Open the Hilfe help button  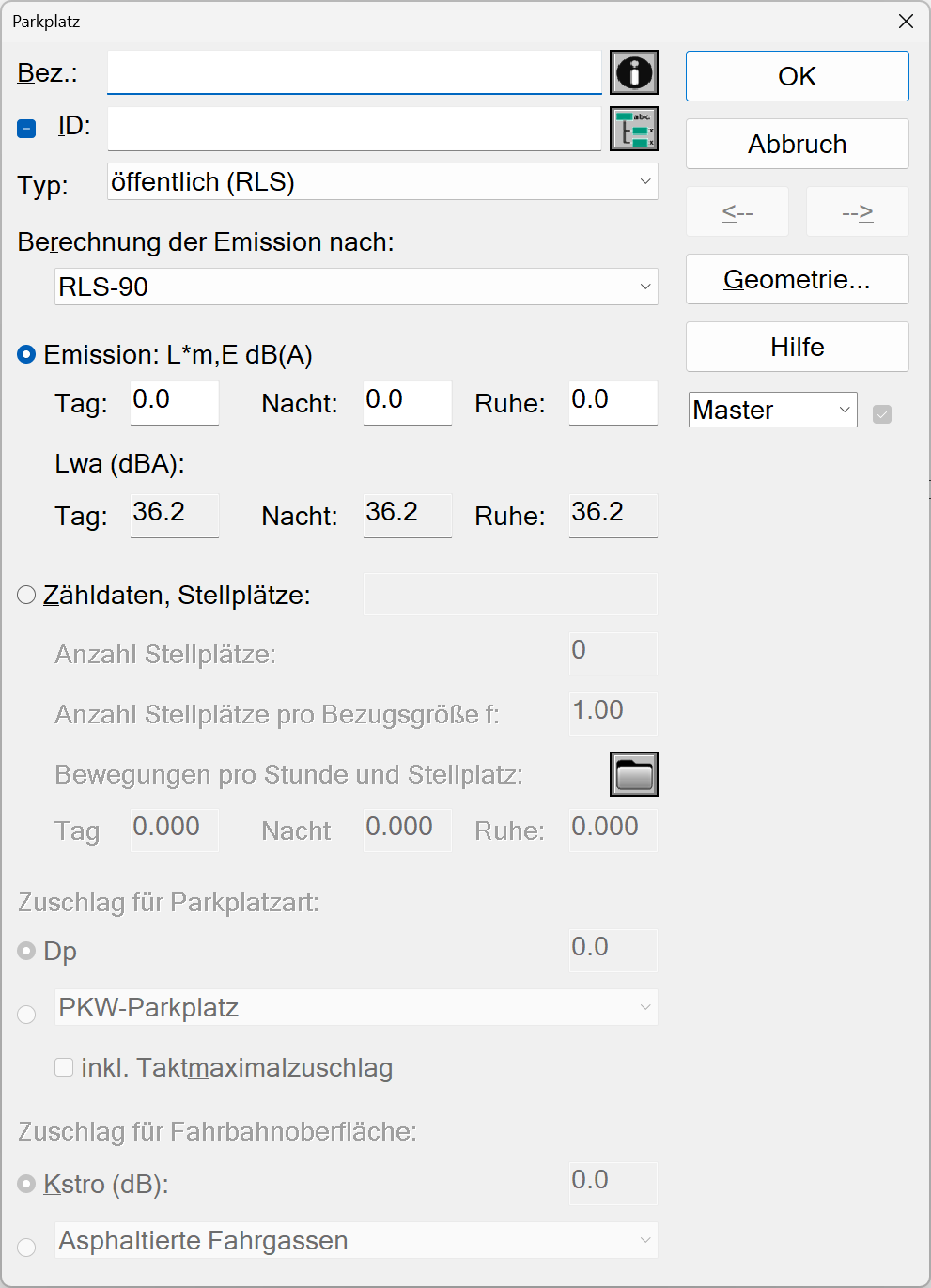coord(798,347)
